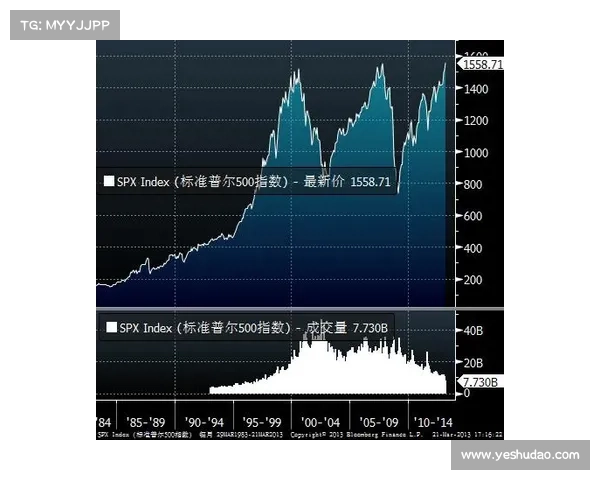Click the '00-'04 time axis label
The width and height of the screenshot is (600, 480).
[x=321, y=423]
